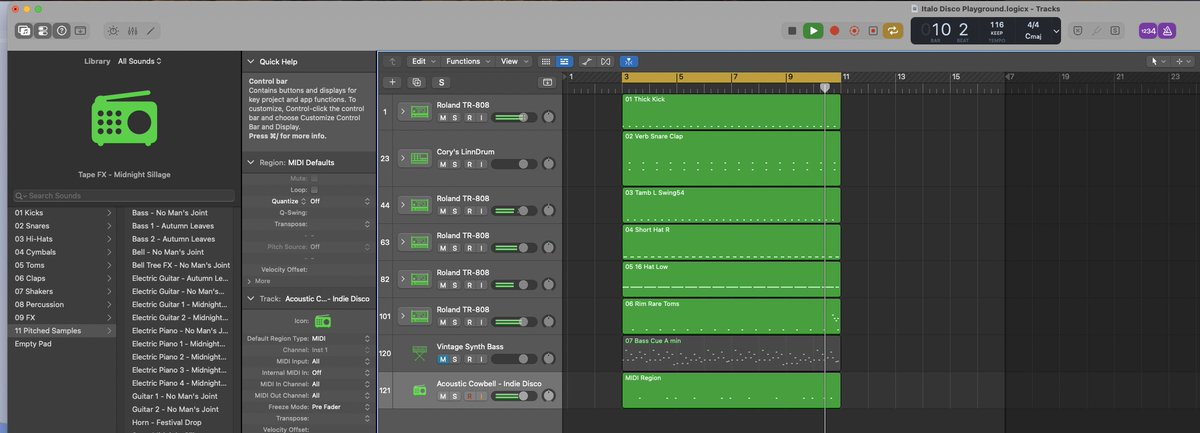The height and width of the screenshot is (433, 1200).
Task: Click the green Play button
Action: (x=814, y=31)
